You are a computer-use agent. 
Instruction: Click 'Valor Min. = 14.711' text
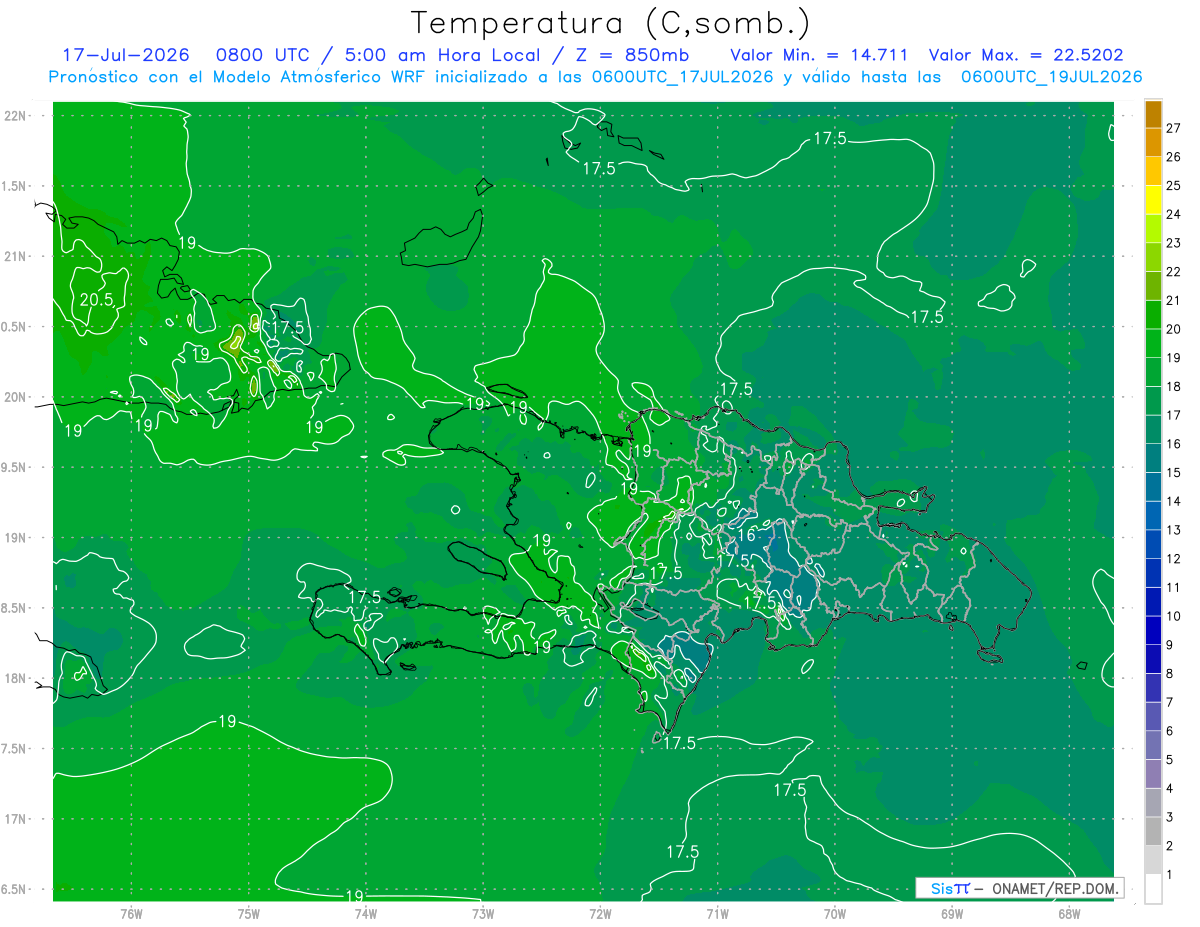[821, 55]
